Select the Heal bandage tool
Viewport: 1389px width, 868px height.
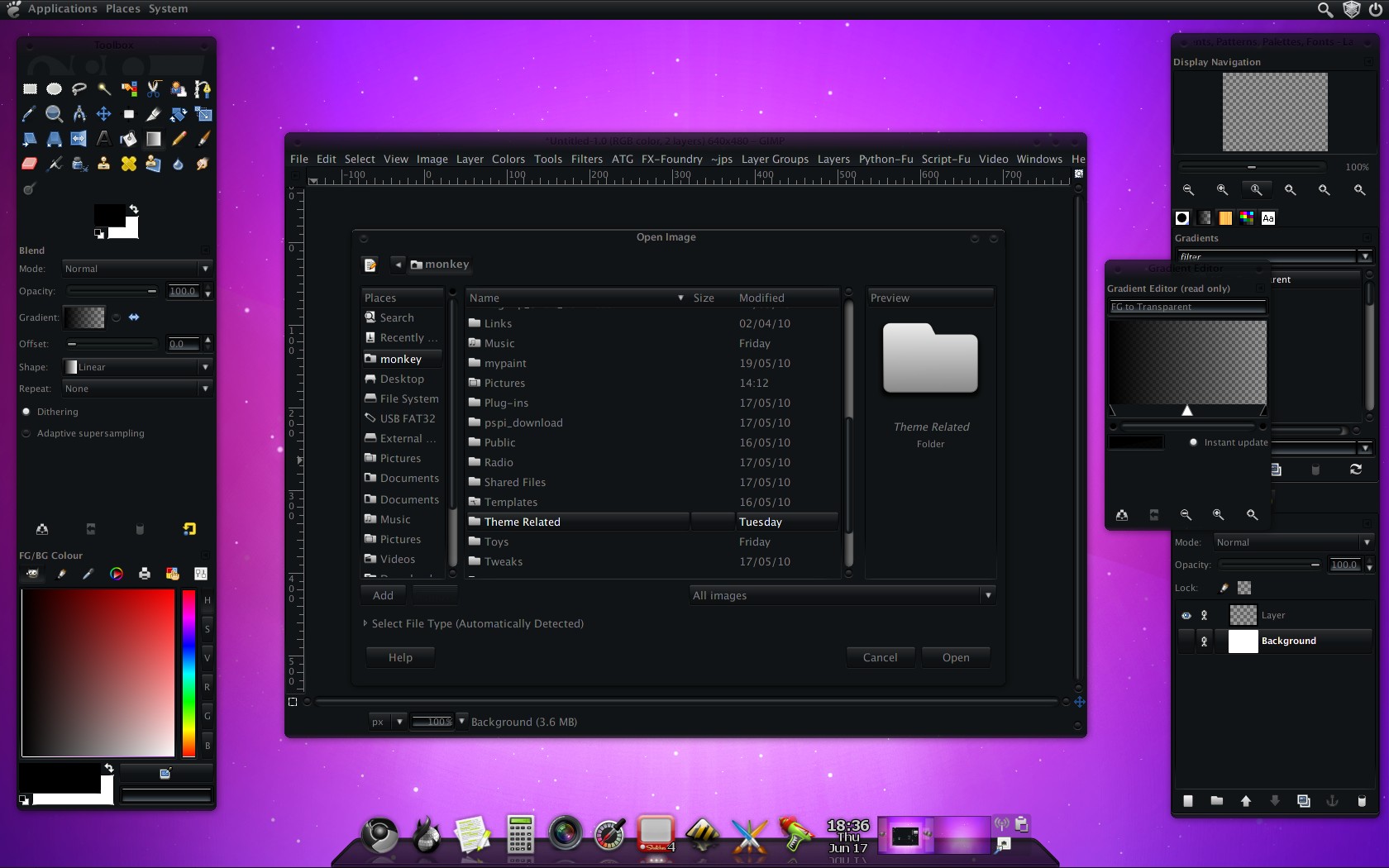coord(129,164)
